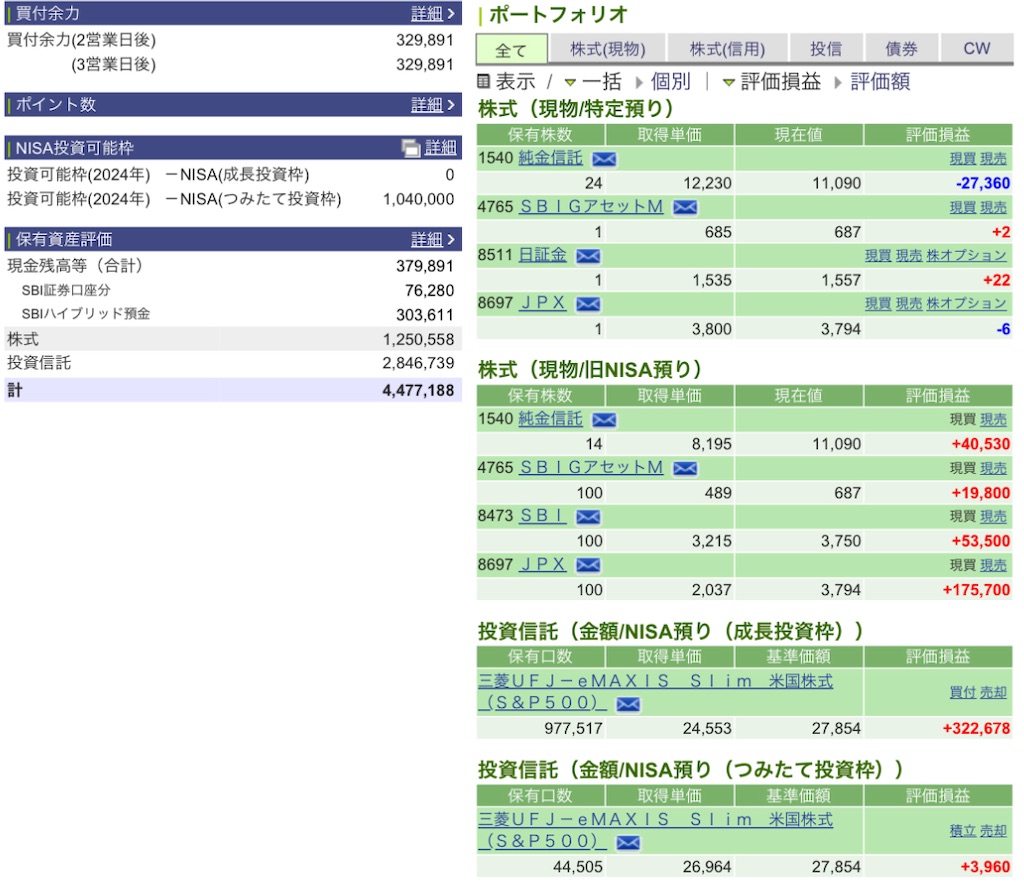Click 現売 for 日証金
The image size is (1024, 882).
coord(908,255)
